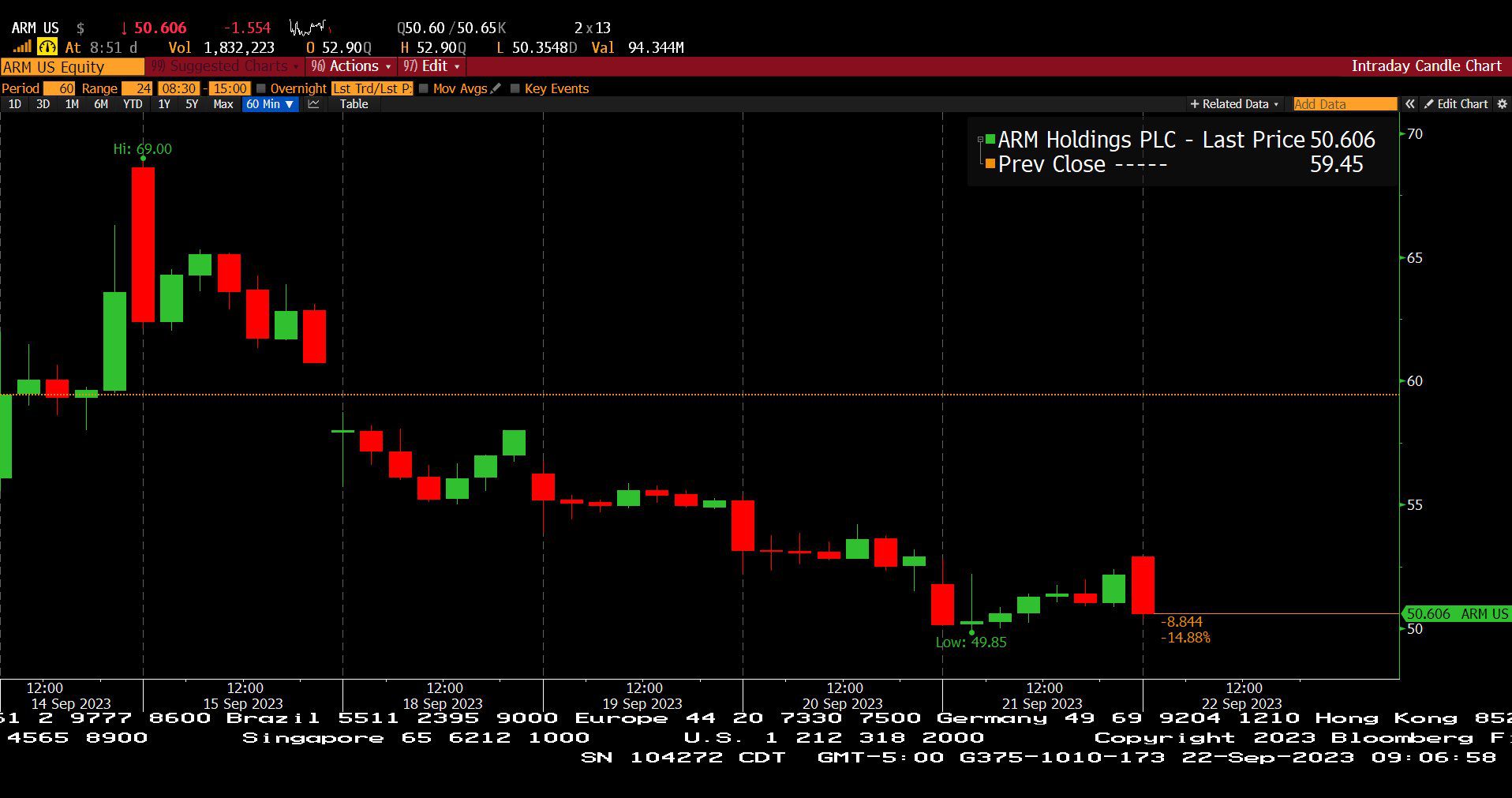Click the orange signal bars icon
1512x798 pixels.
coord(22,47)
